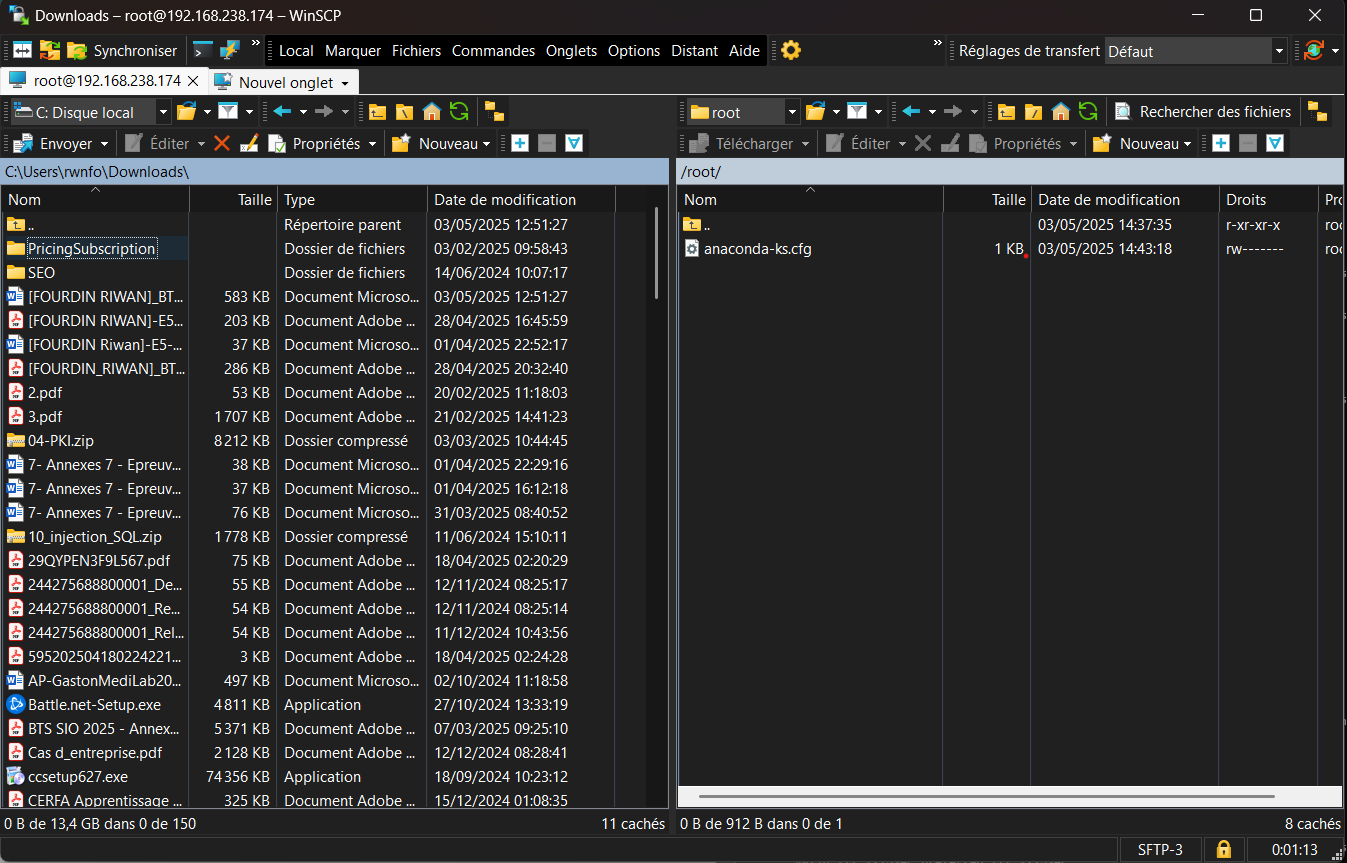Go to remote home directory icon
1347x863 pixels.
click(1061, 112)
